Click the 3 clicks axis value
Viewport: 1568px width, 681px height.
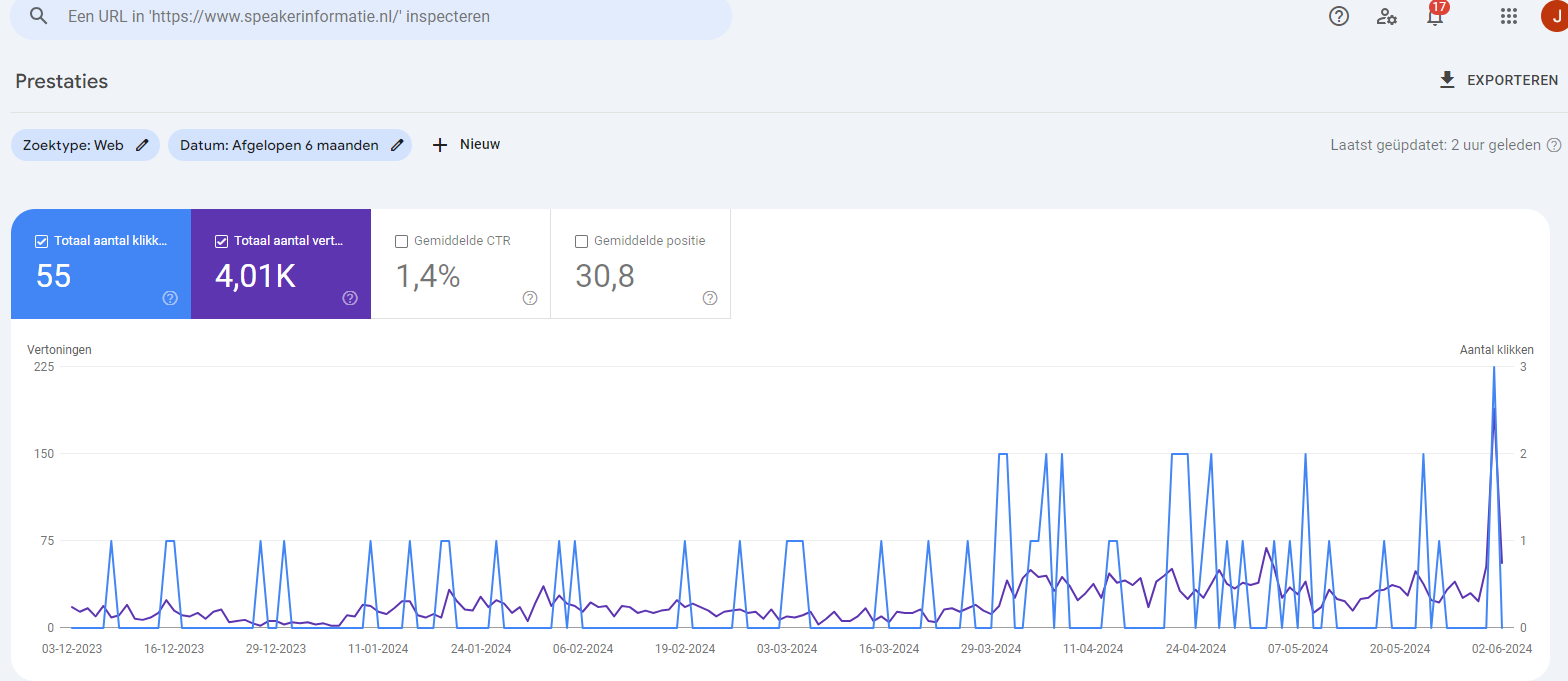[x=1522, y=367]
